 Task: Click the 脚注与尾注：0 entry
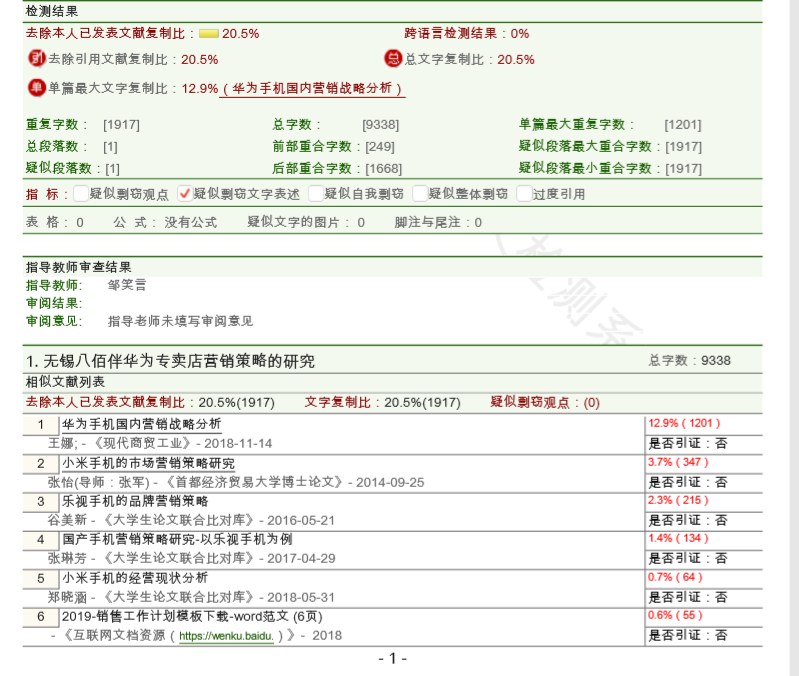pos(438,222)
